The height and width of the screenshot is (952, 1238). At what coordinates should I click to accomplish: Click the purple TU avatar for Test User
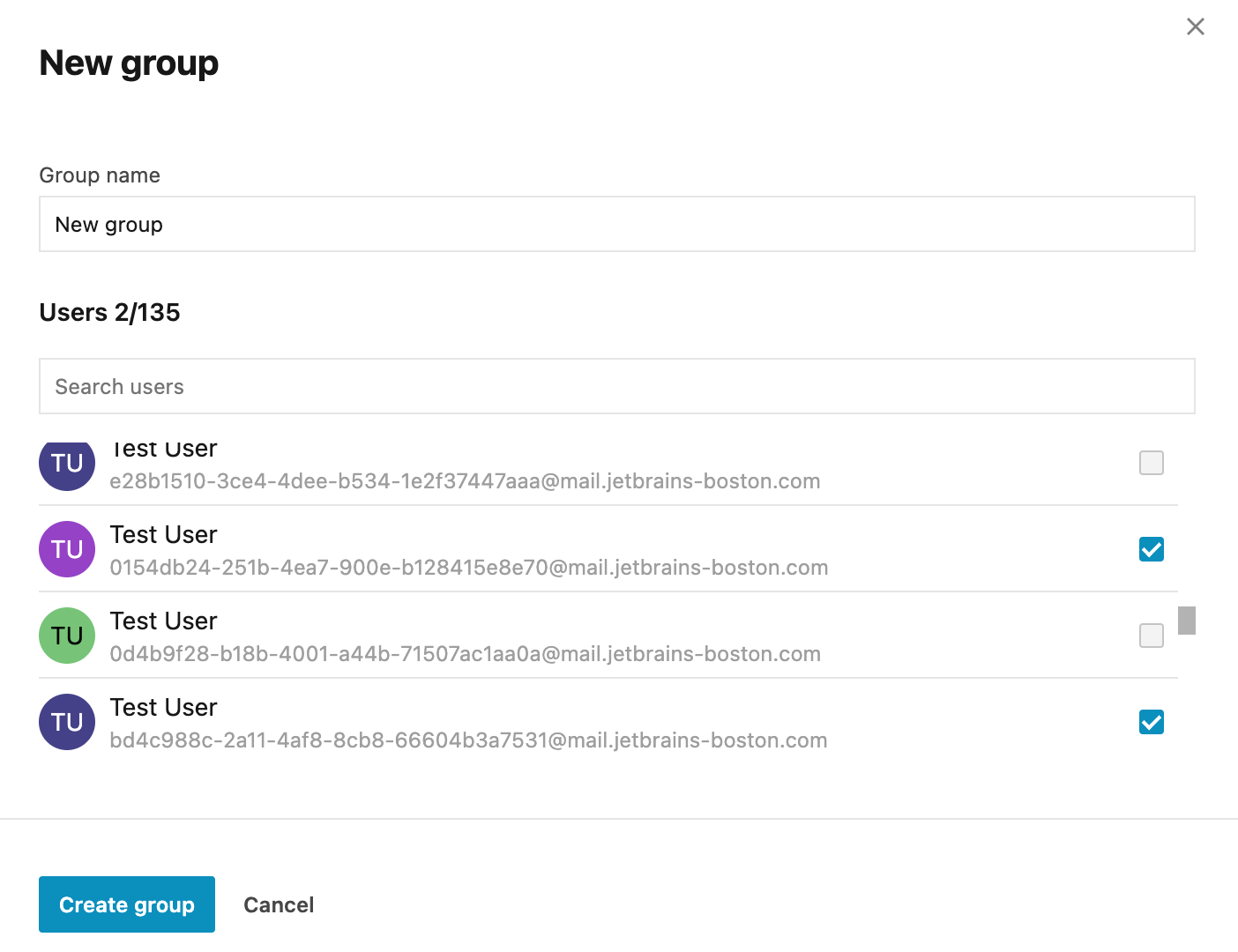66,549
